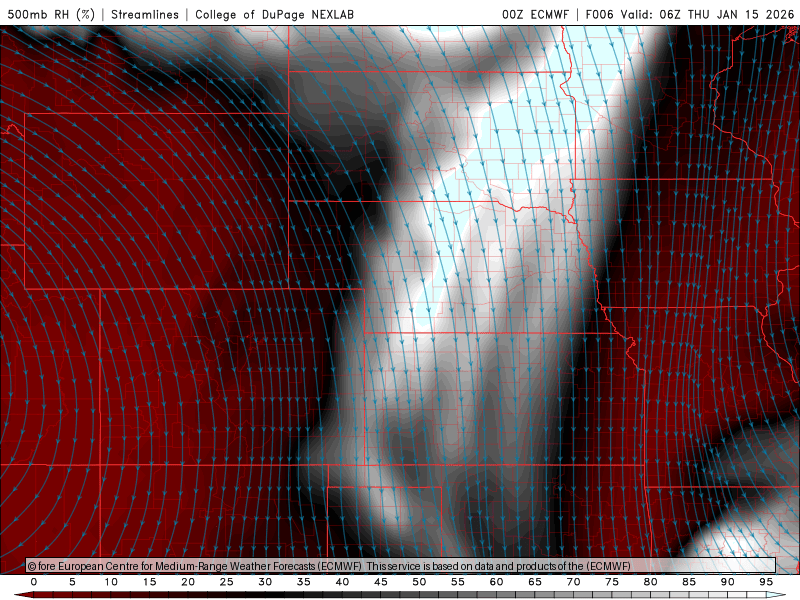The width and height of the screenshot is (800, 600).
Task: Click colorbar label '50'
Action: click(419, 582)
